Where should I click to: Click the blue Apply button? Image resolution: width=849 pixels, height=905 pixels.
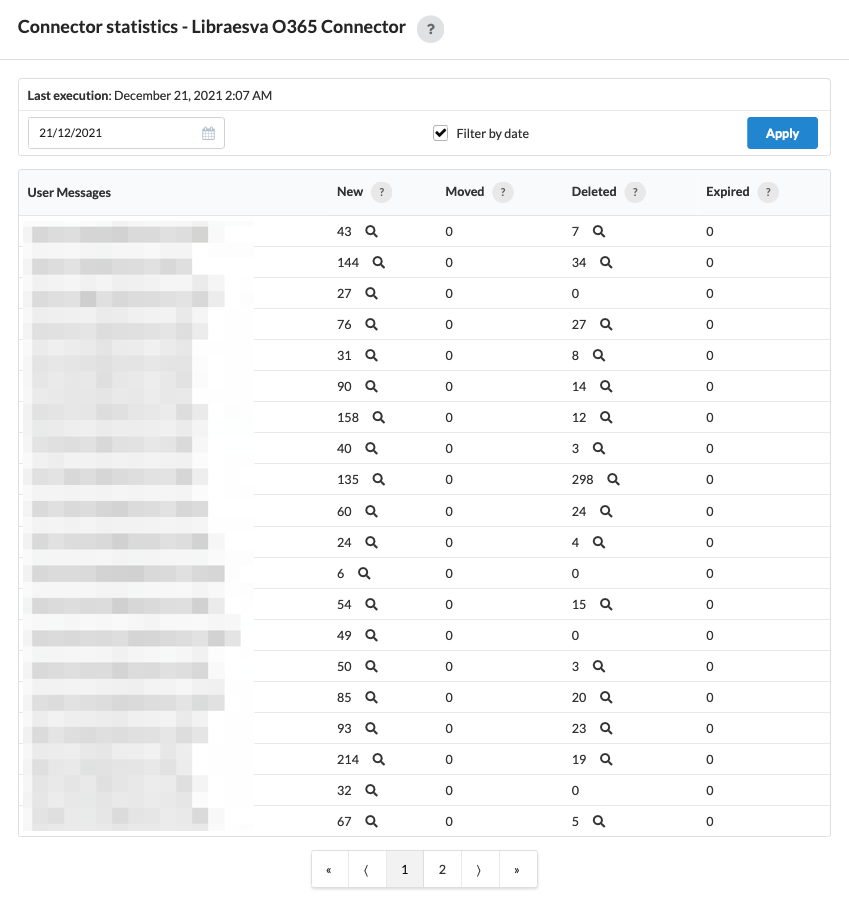tap(782, 133)
